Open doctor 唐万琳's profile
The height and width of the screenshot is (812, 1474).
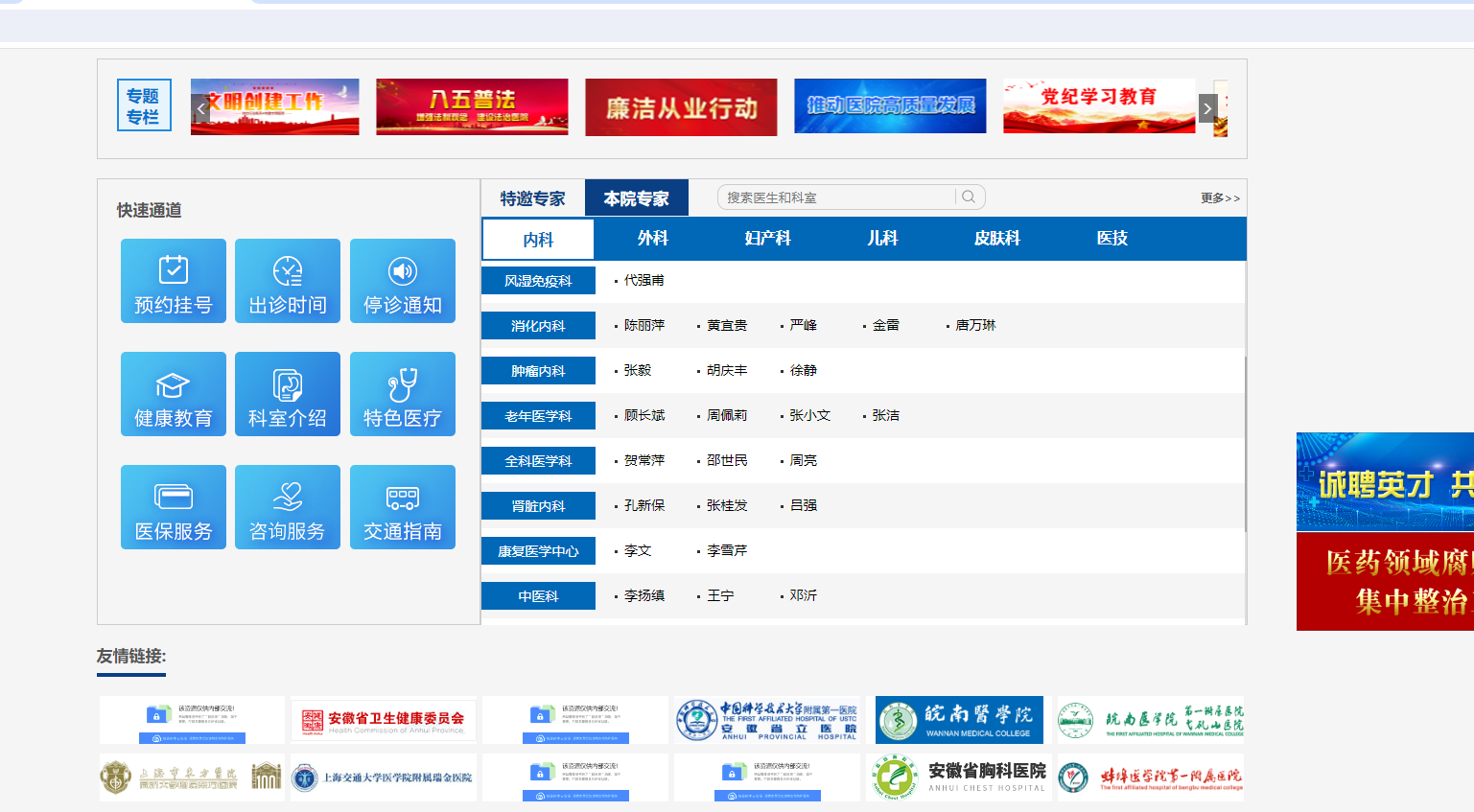coord(976,325)
